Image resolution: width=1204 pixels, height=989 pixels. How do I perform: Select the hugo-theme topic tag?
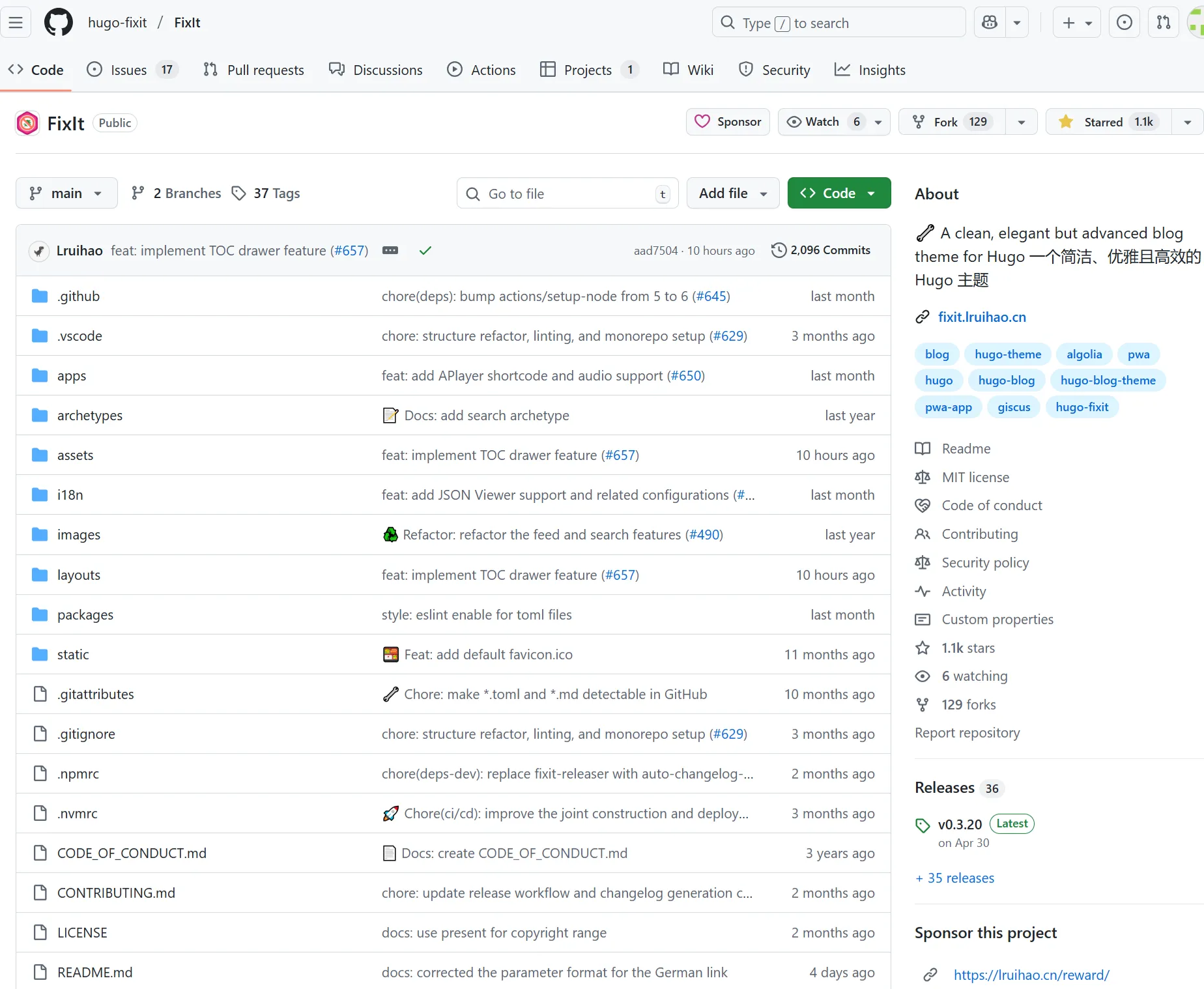point(1008,354)
